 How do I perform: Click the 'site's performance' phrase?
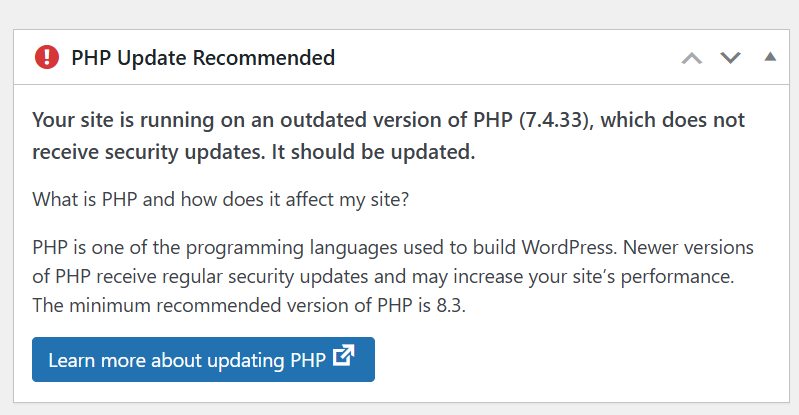(x=671, y=276)
